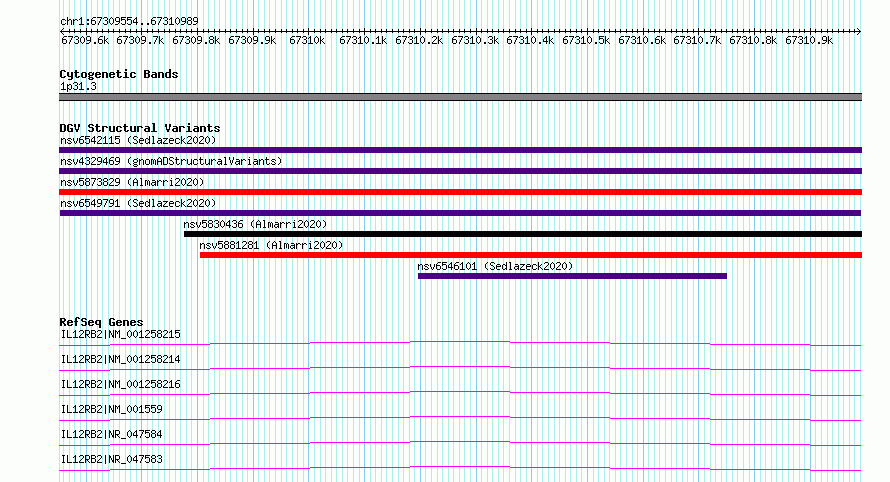Click the 67310.3k ruler tick label
This screenshot has height=482, width=890.
point(475,40)
